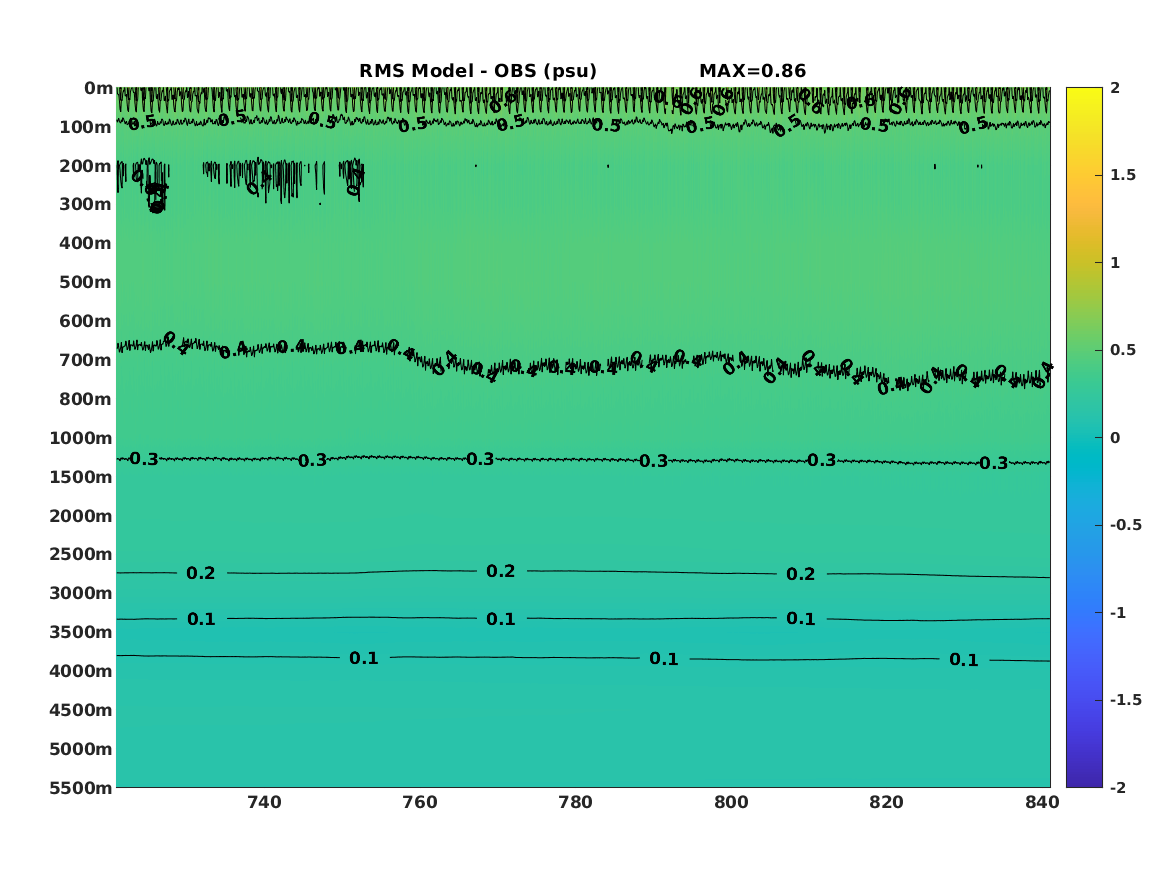The height and width of the screenshot is (875, 1167).
Task: Click the '300m' depth axis label
Action: click(x=86, y=205)
